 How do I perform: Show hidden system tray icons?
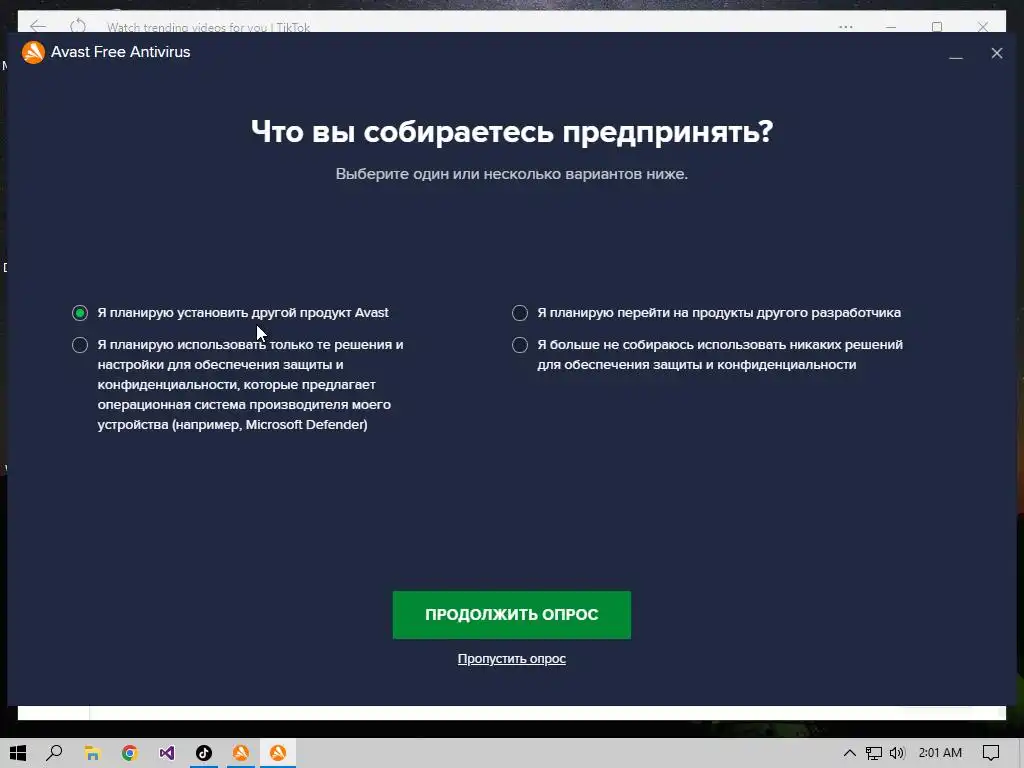(849, 753)
